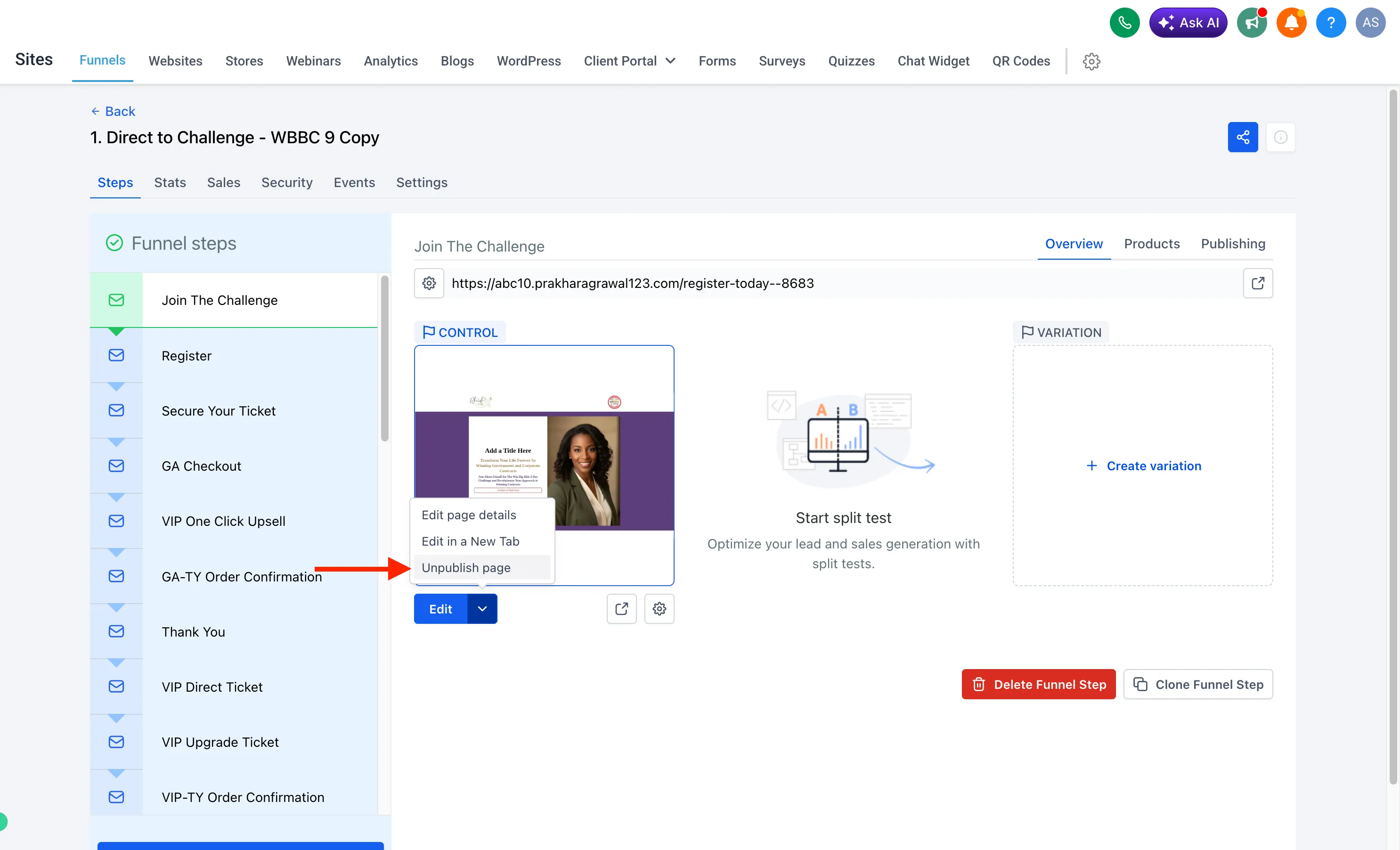Choose Edit in a New Tab

pyautogui.click(x=482, y=541)
